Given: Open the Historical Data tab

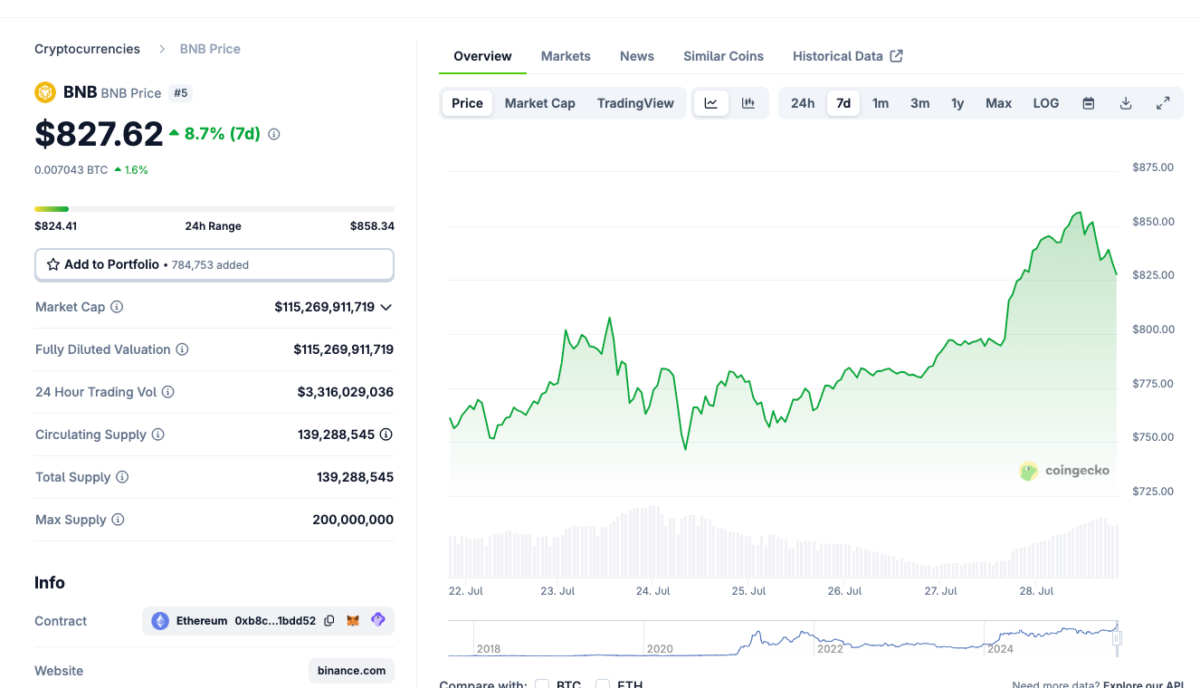Looking at the screenshot, I should [848, 56].
